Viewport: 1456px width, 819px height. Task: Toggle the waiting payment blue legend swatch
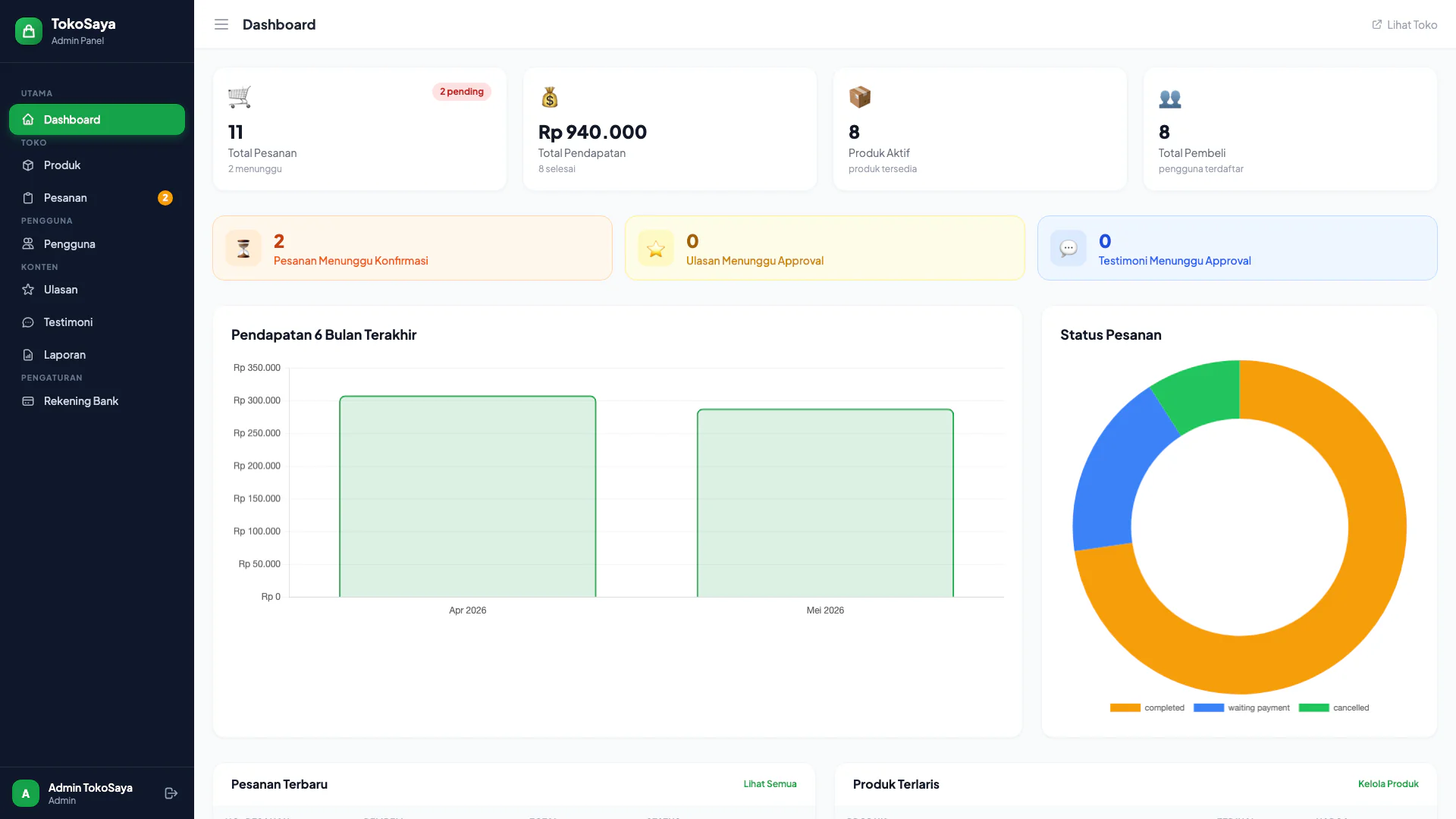1209,708
